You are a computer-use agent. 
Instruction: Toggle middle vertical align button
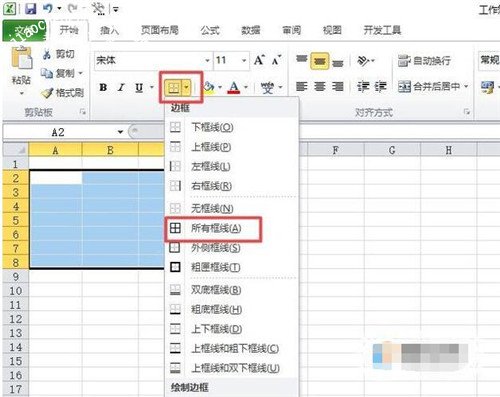[320, 61]
